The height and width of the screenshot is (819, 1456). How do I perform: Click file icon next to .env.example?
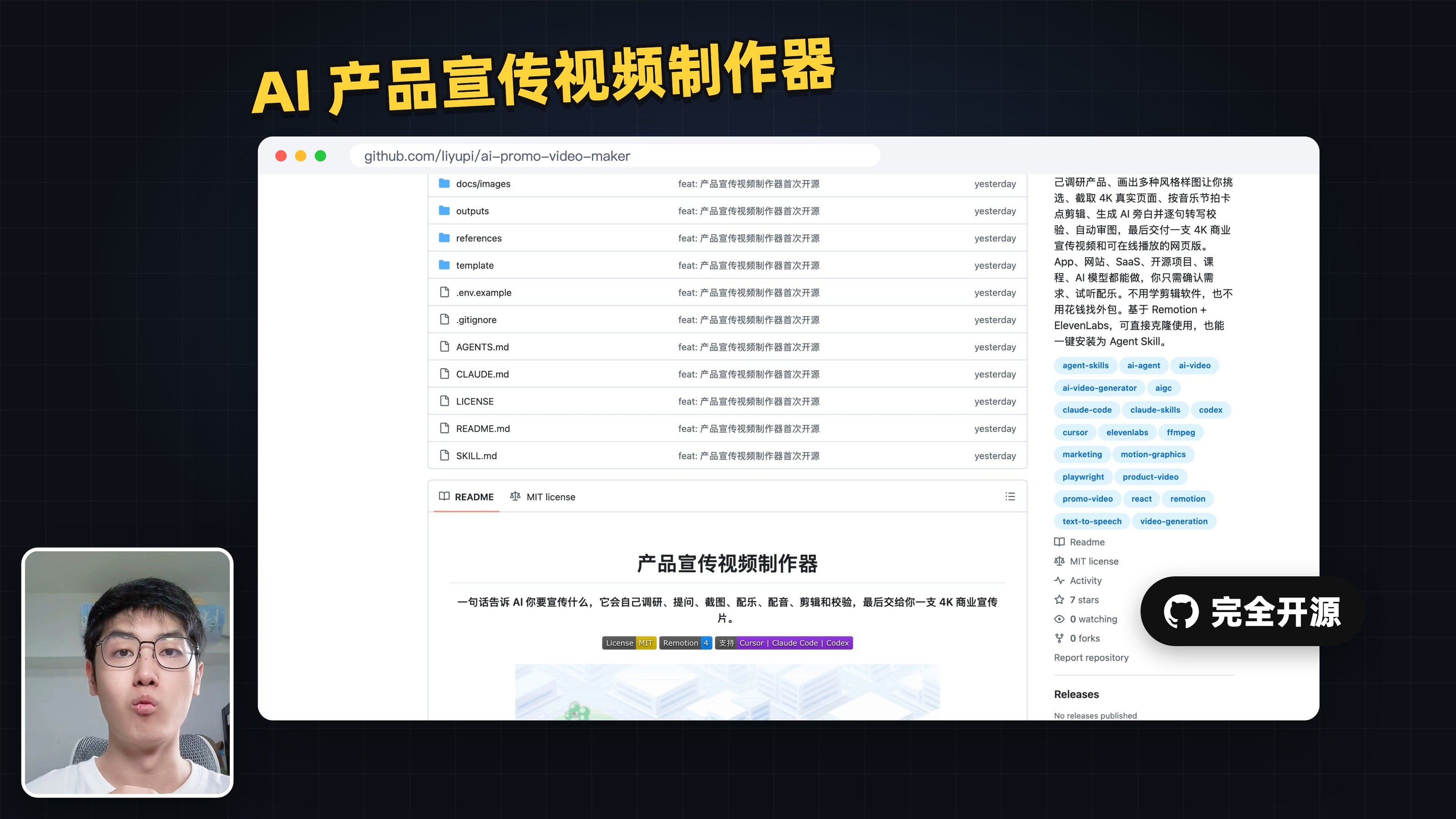tap(444, 292)
